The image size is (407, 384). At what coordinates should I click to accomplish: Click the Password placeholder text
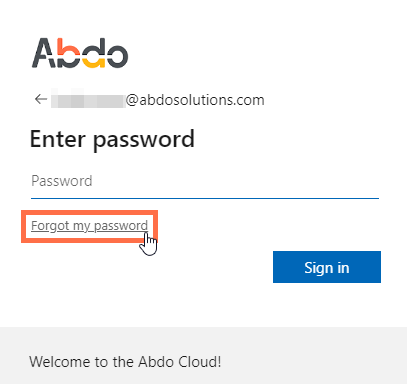[62, 181]
